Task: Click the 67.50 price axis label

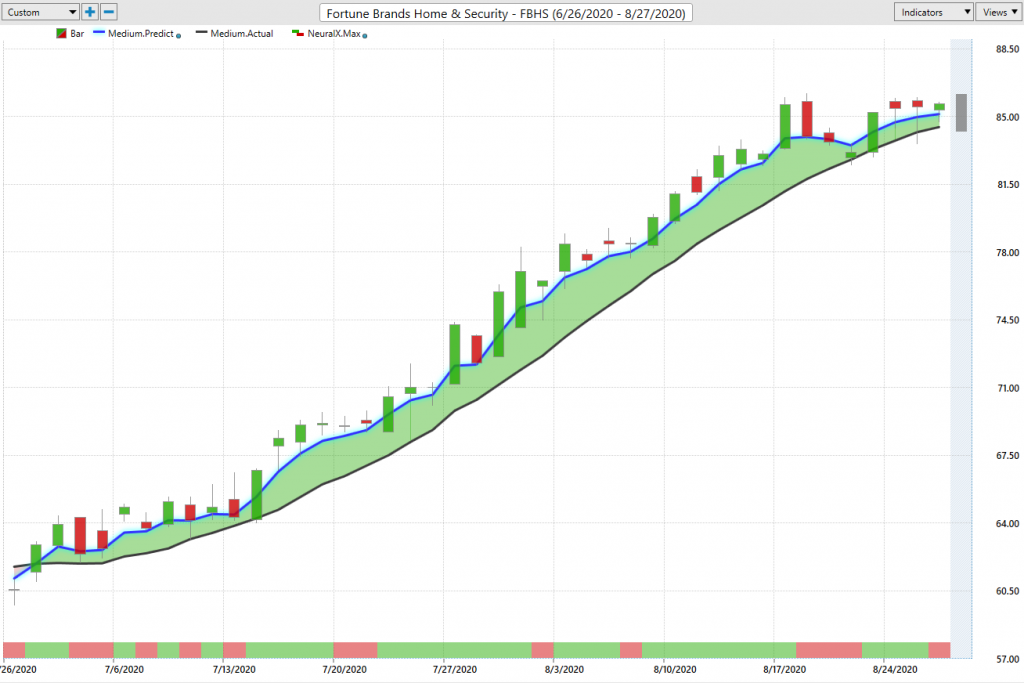Action: [x=1007, y=456]
